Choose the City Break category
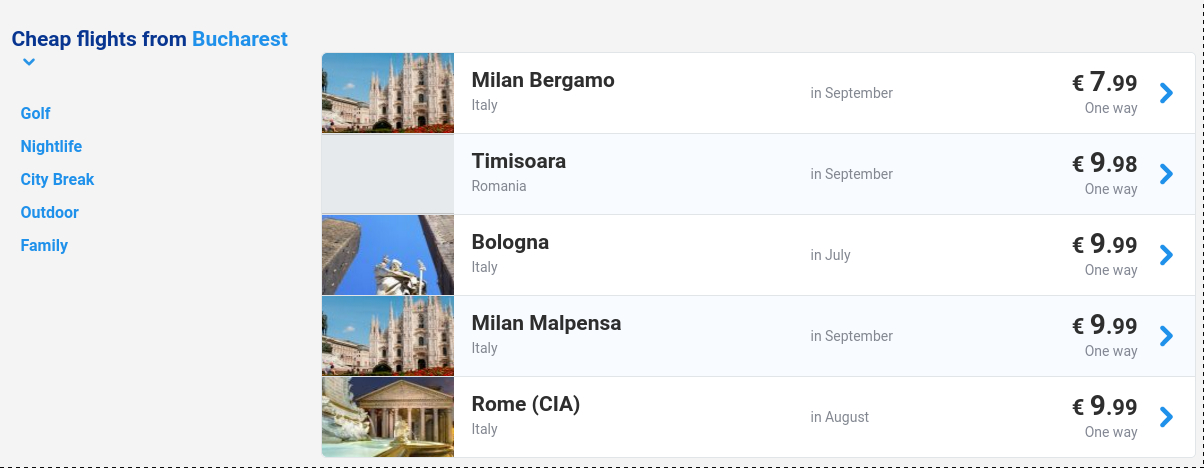 point(57,179)
